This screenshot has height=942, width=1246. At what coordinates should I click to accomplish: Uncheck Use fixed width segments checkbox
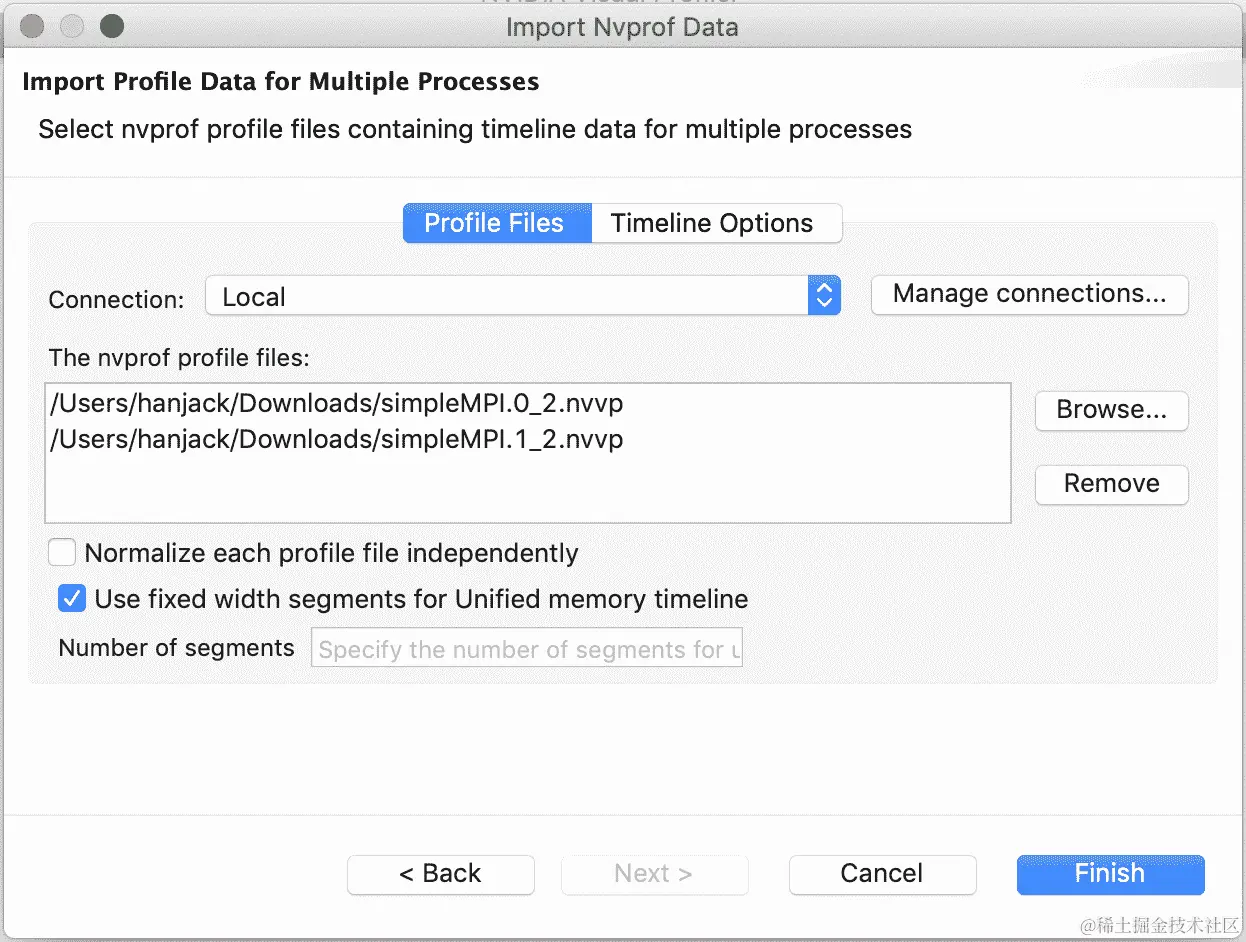(72, 600)
